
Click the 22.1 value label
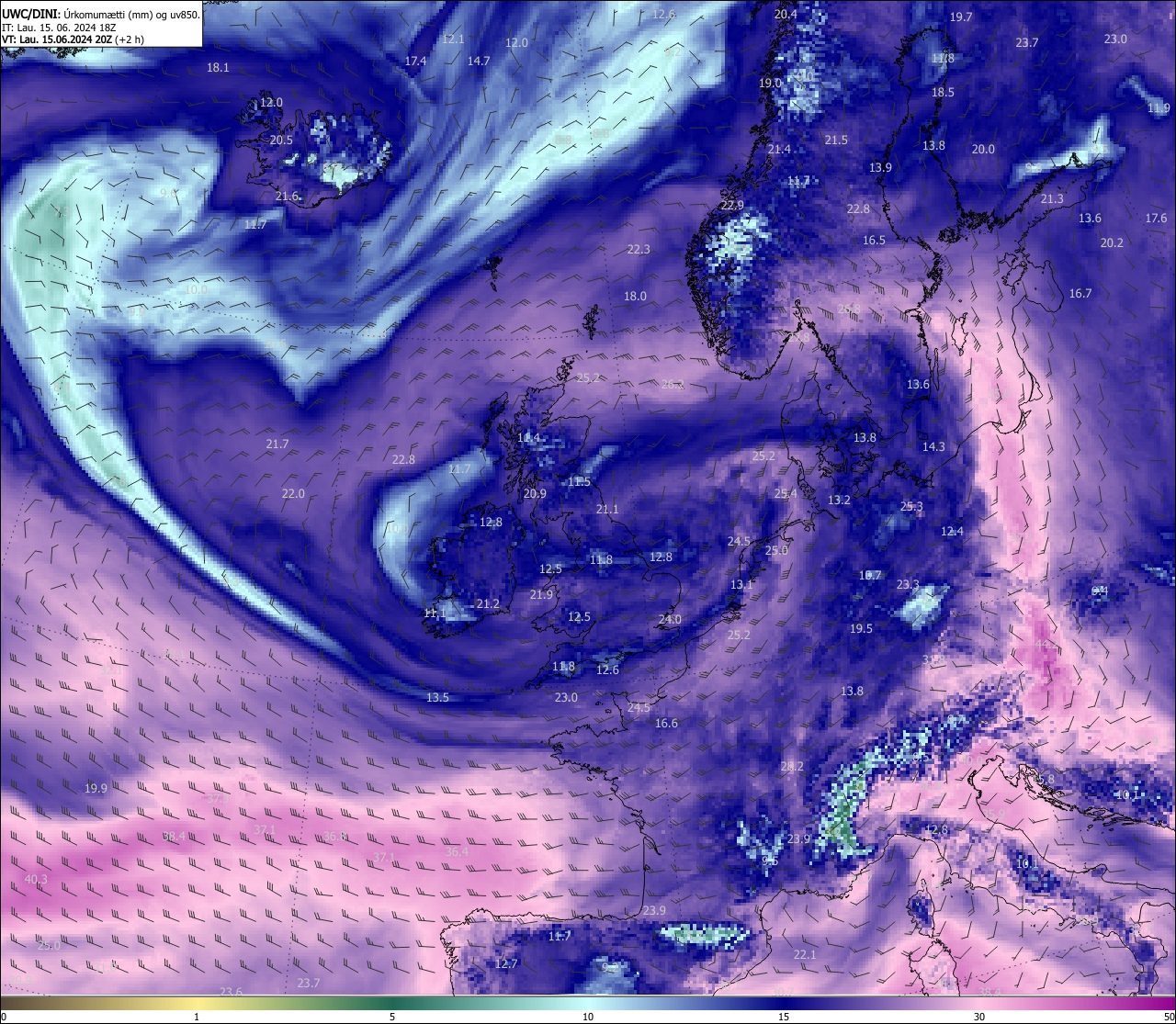coord(805,955)
